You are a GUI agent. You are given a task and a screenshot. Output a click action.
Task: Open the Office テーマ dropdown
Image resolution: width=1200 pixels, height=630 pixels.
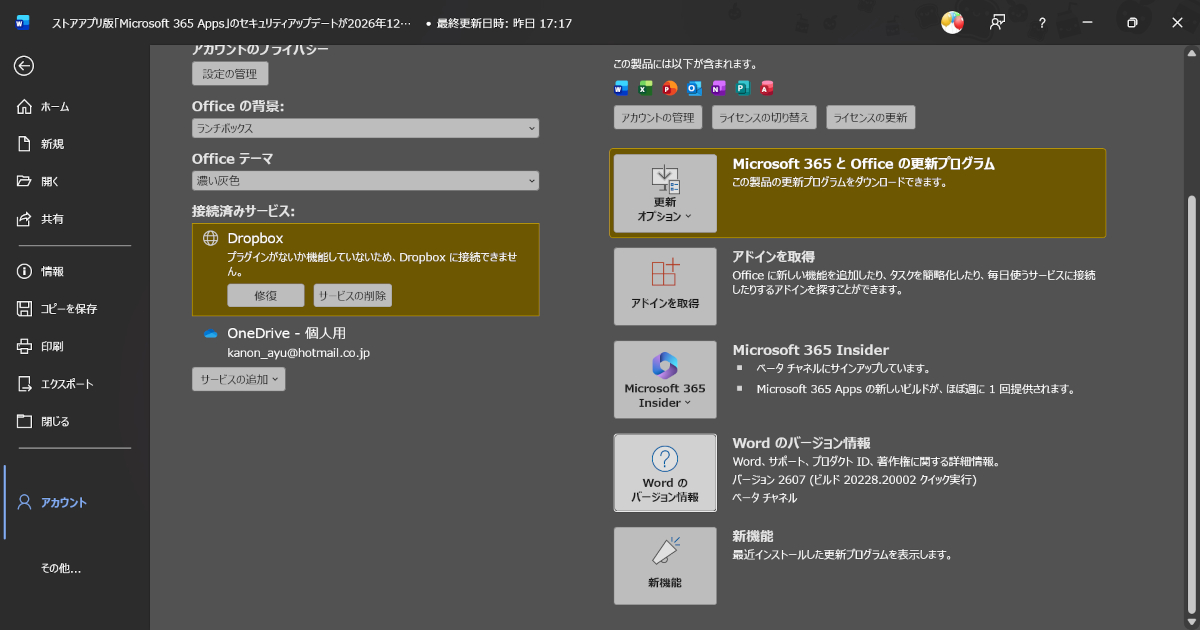point(365,181)
